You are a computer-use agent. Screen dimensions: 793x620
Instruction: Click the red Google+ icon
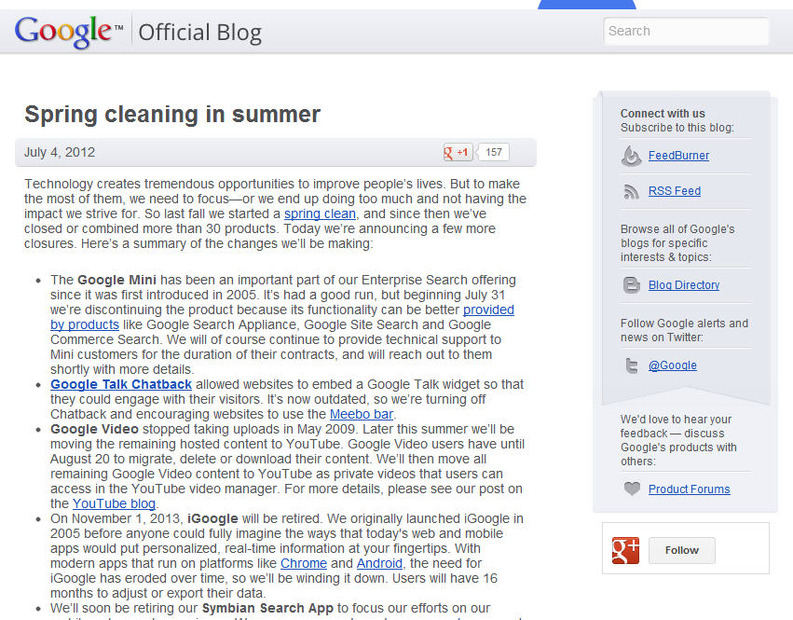625,550
